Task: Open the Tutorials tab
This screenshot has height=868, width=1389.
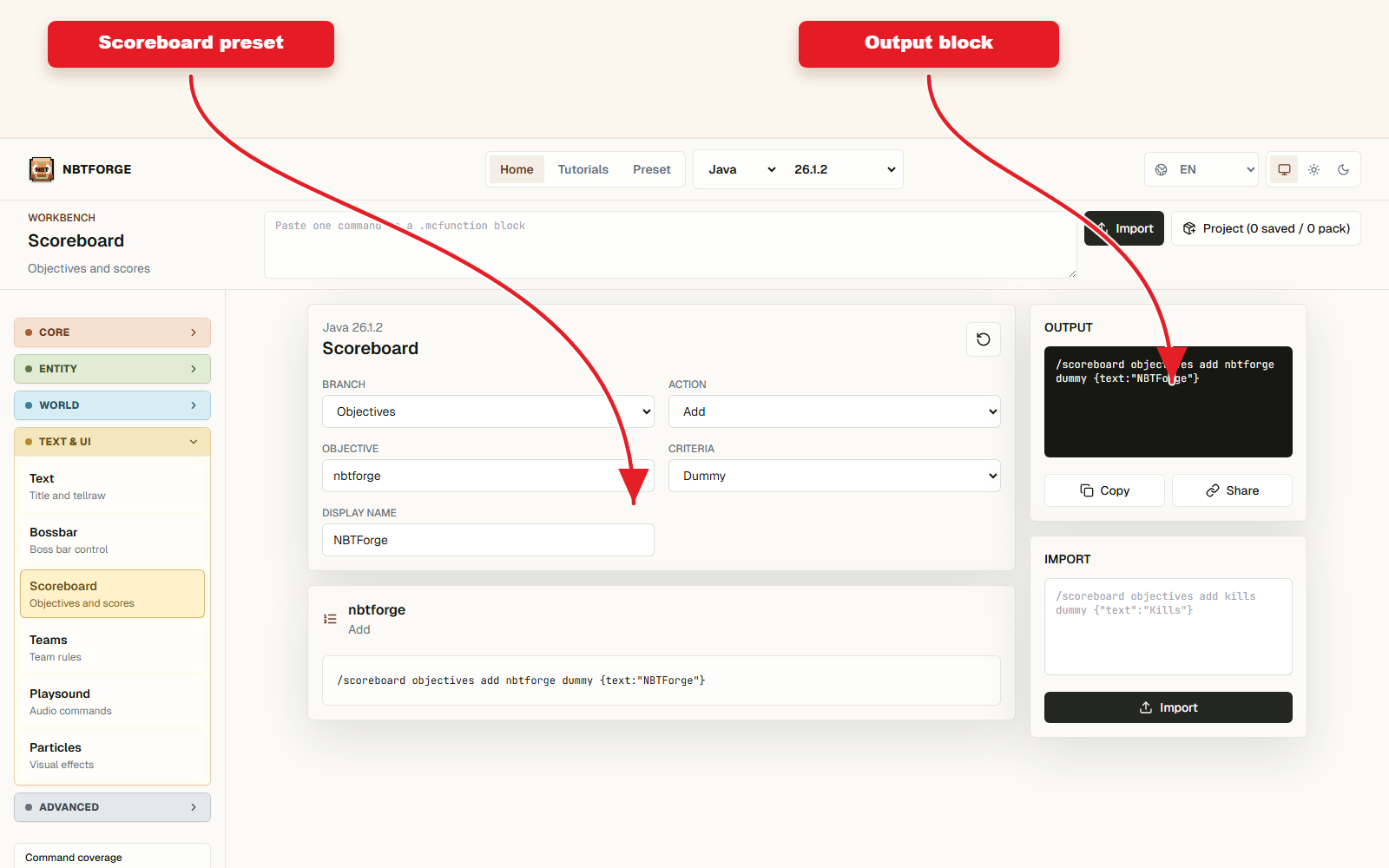Action: (583, 169)
